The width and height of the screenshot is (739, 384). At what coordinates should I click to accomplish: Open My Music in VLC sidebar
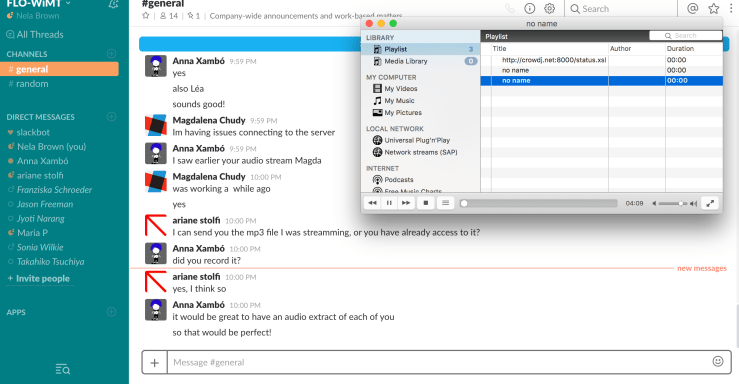(394, 101)
